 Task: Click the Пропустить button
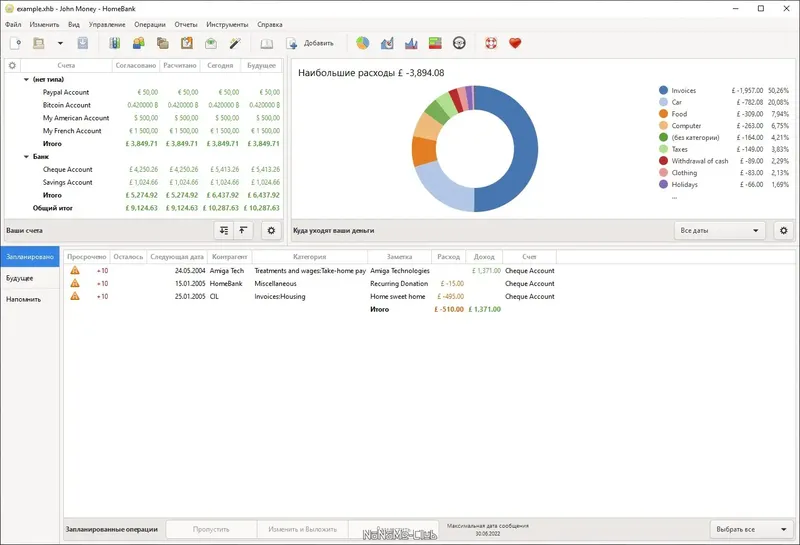tap(211, 529)
